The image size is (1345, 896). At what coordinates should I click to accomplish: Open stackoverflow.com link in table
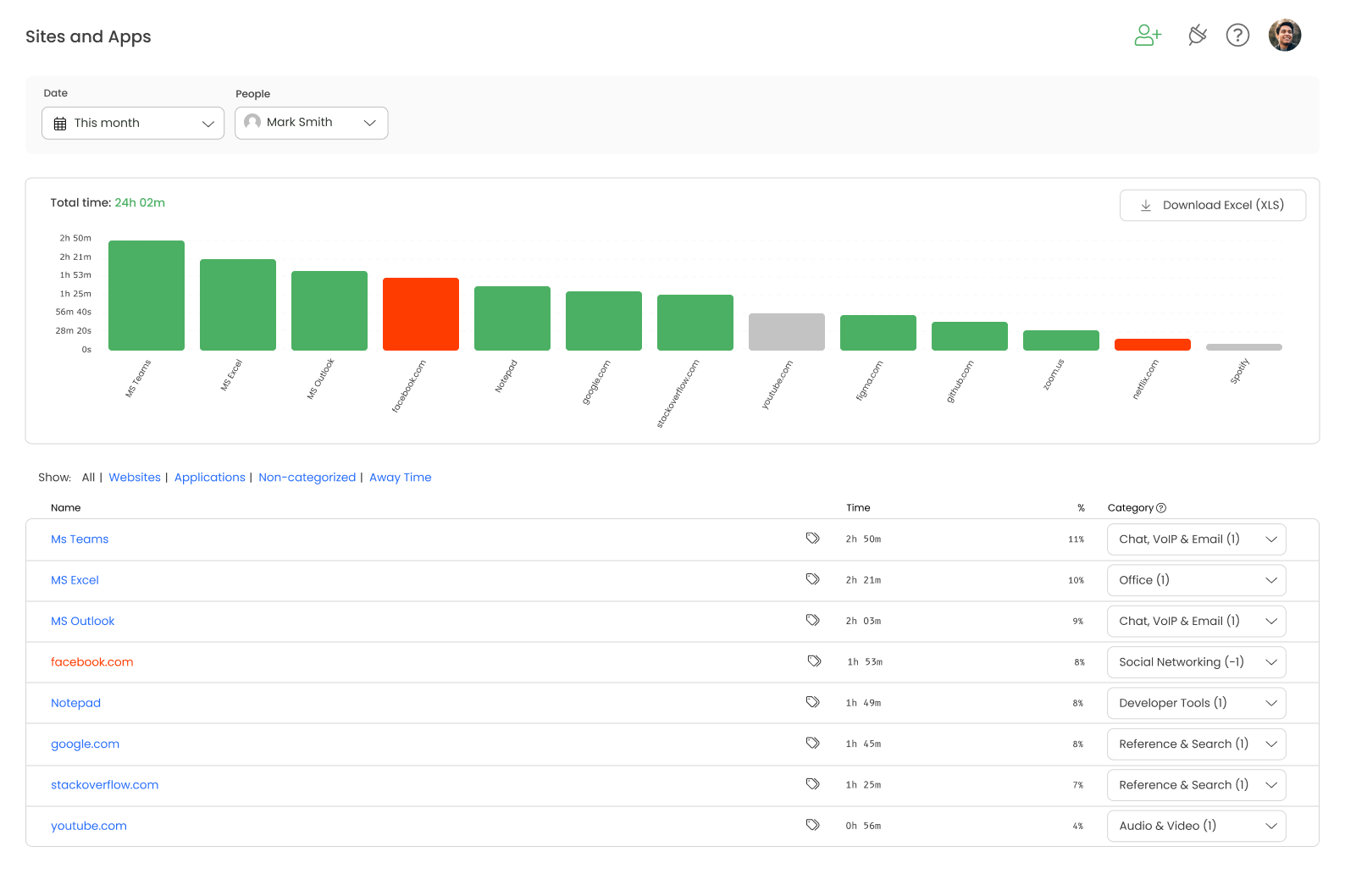(x=104, y=785)
